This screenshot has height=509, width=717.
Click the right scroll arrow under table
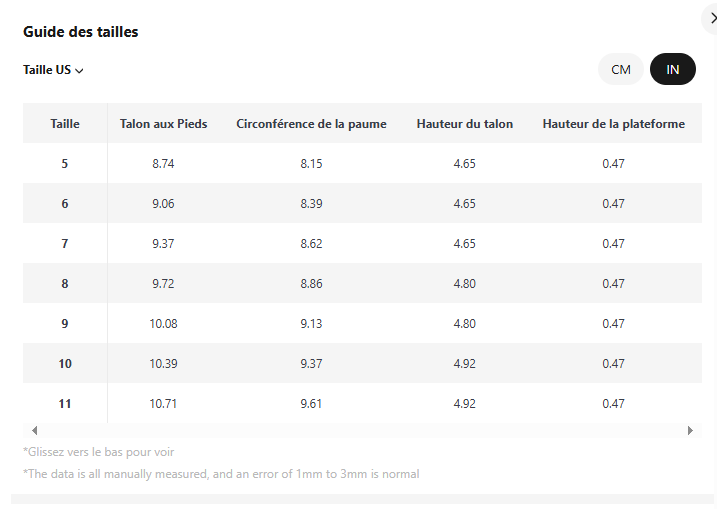(x=690, y=430)
